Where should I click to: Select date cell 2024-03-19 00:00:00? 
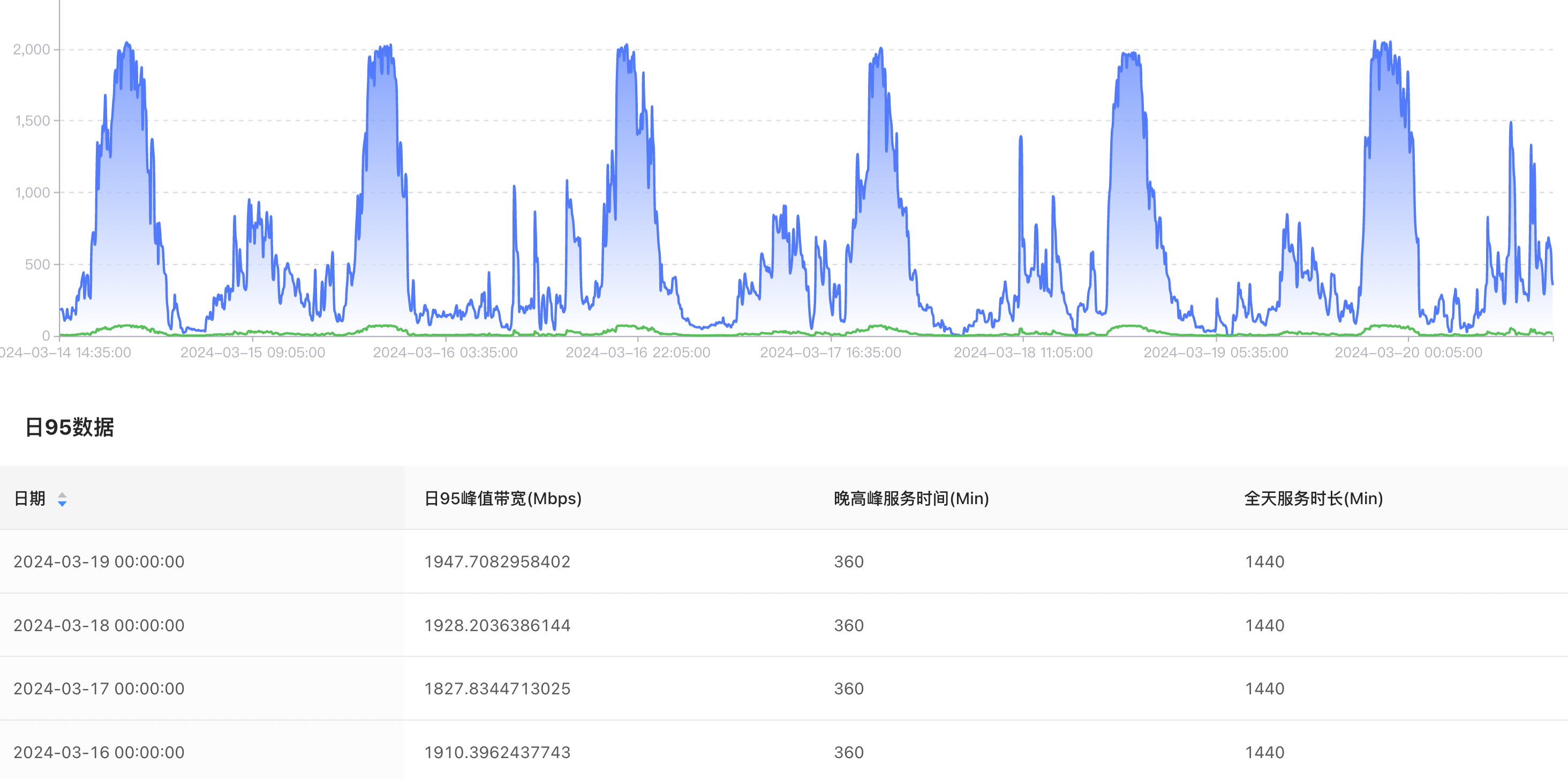click(99, 561)
